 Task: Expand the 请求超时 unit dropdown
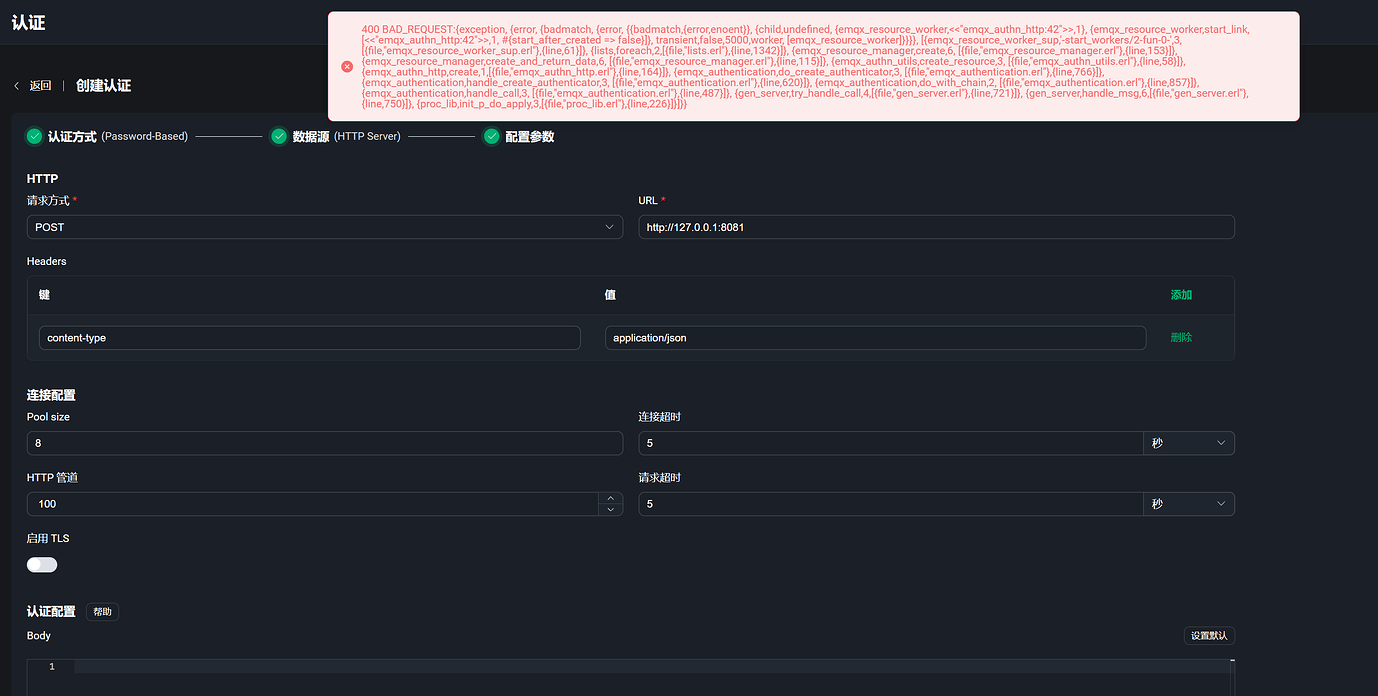tap(1188, 504)
